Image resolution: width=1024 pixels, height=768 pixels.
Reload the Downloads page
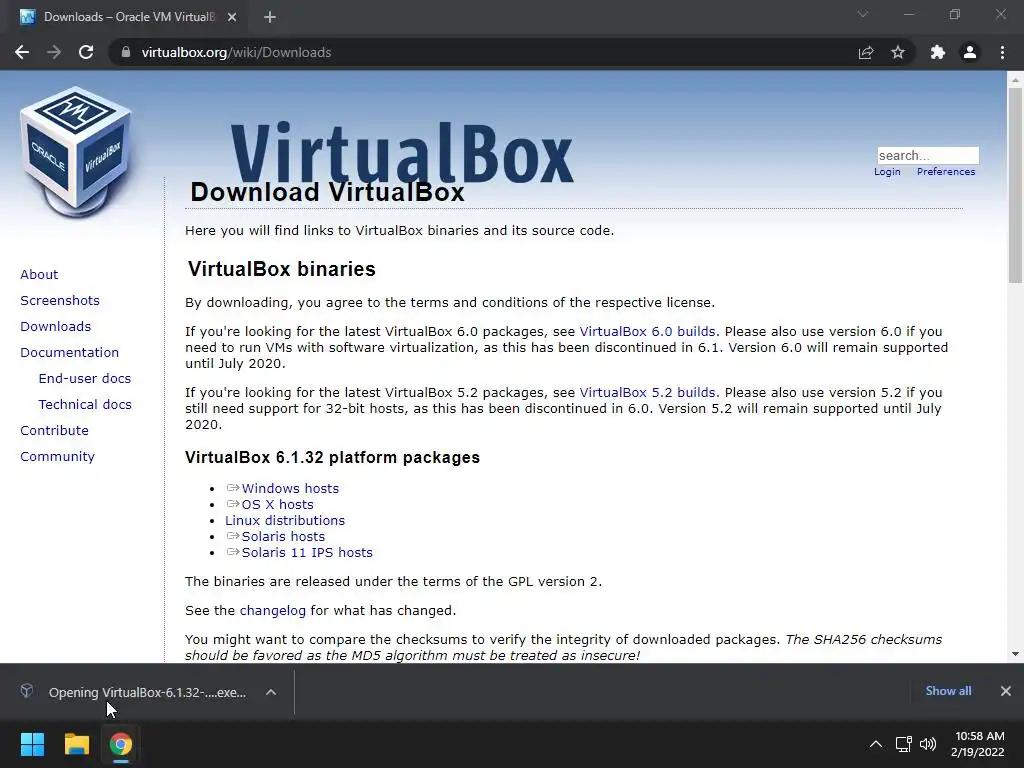(86, 52)
